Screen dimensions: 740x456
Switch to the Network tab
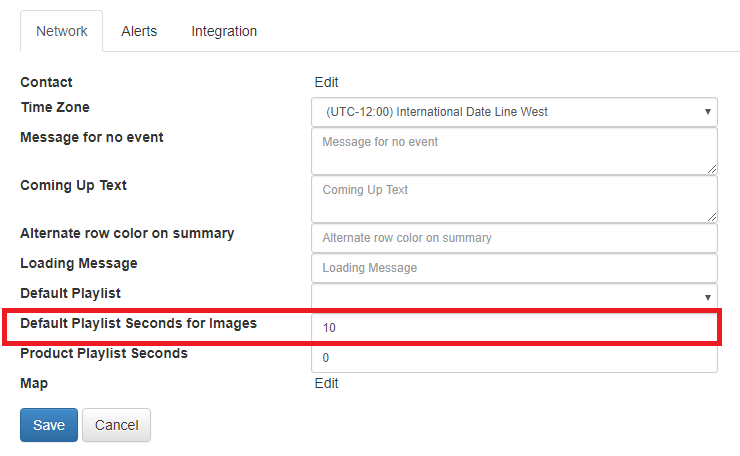coord(61,31)
